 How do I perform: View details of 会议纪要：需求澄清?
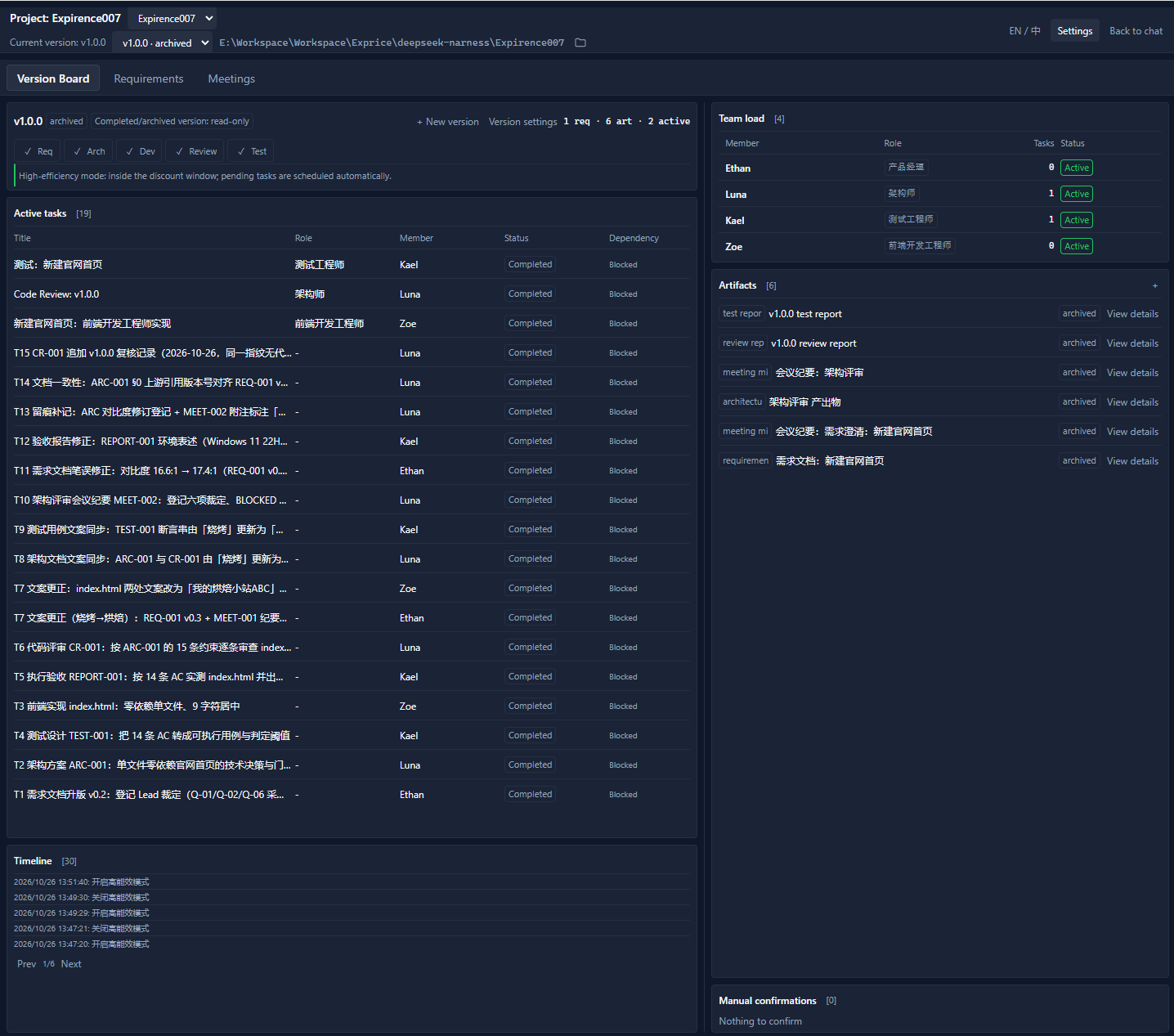1132,432
